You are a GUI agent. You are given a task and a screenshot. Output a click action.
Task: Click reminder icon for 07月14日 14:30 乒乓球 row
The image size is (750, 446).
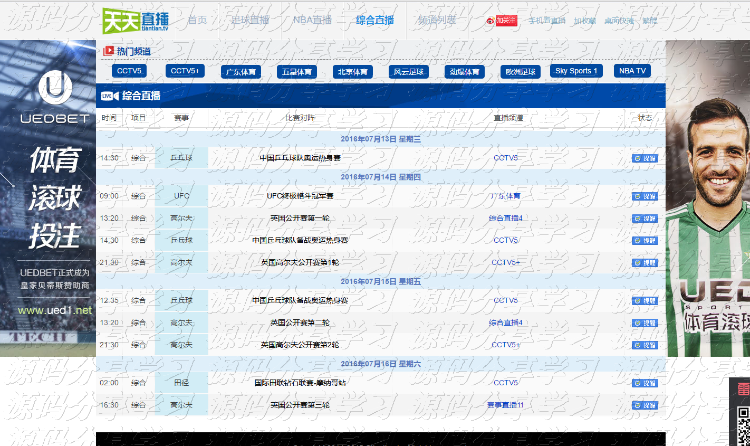pos(645,241)
